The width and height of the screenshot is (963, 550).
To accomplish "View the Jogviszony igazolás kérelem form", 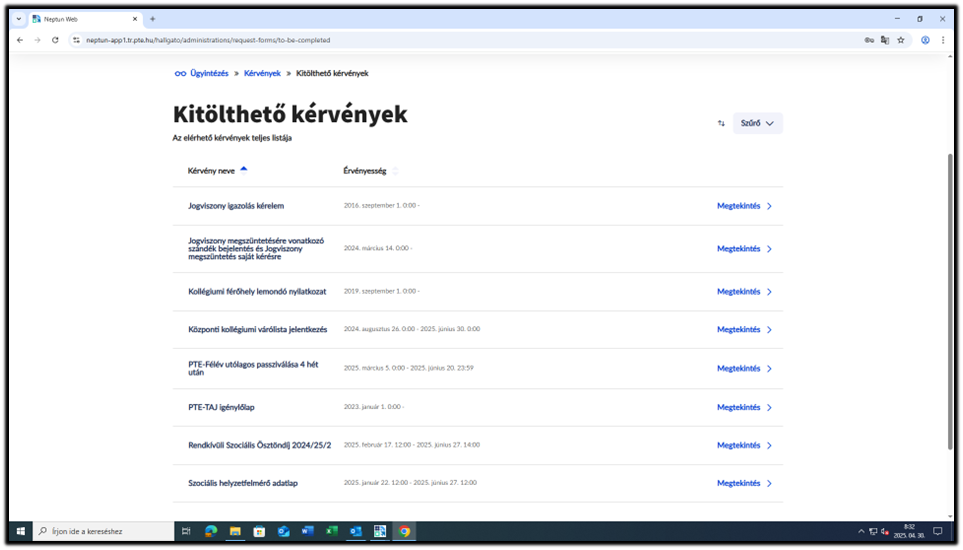I will (744, 206).
